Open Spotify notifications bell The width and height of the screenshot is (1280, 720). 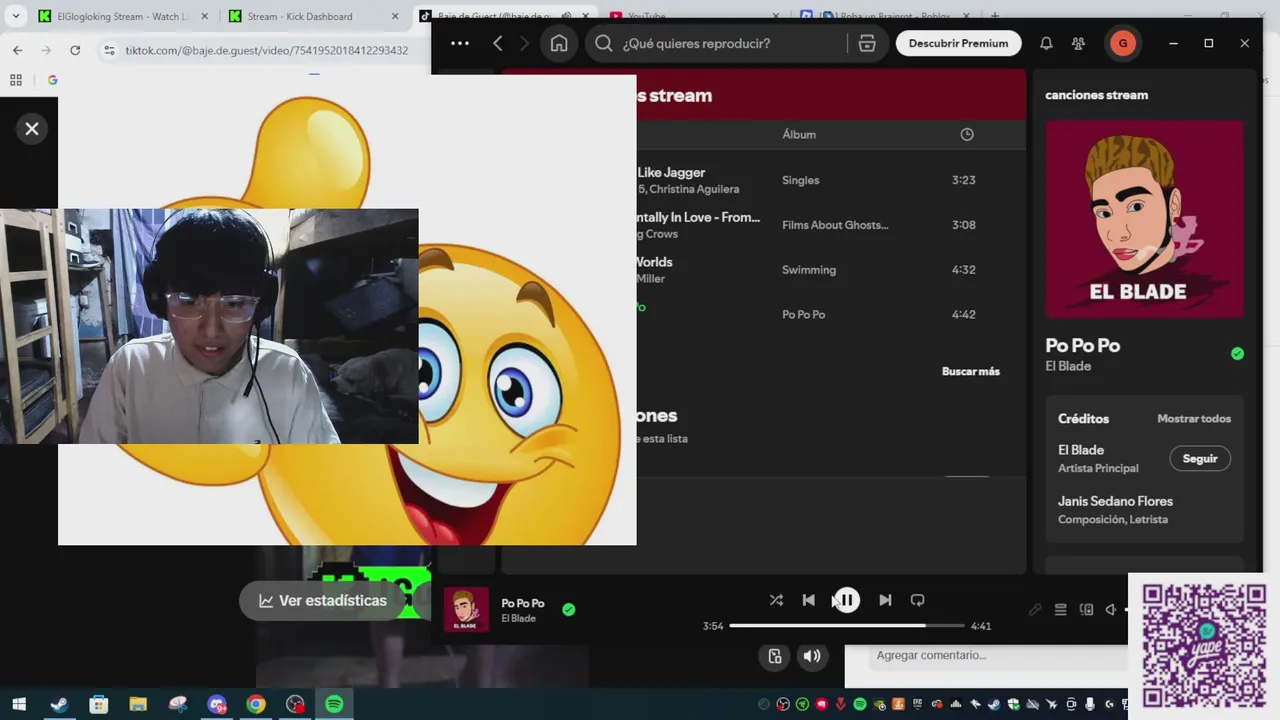[1046, 43]
